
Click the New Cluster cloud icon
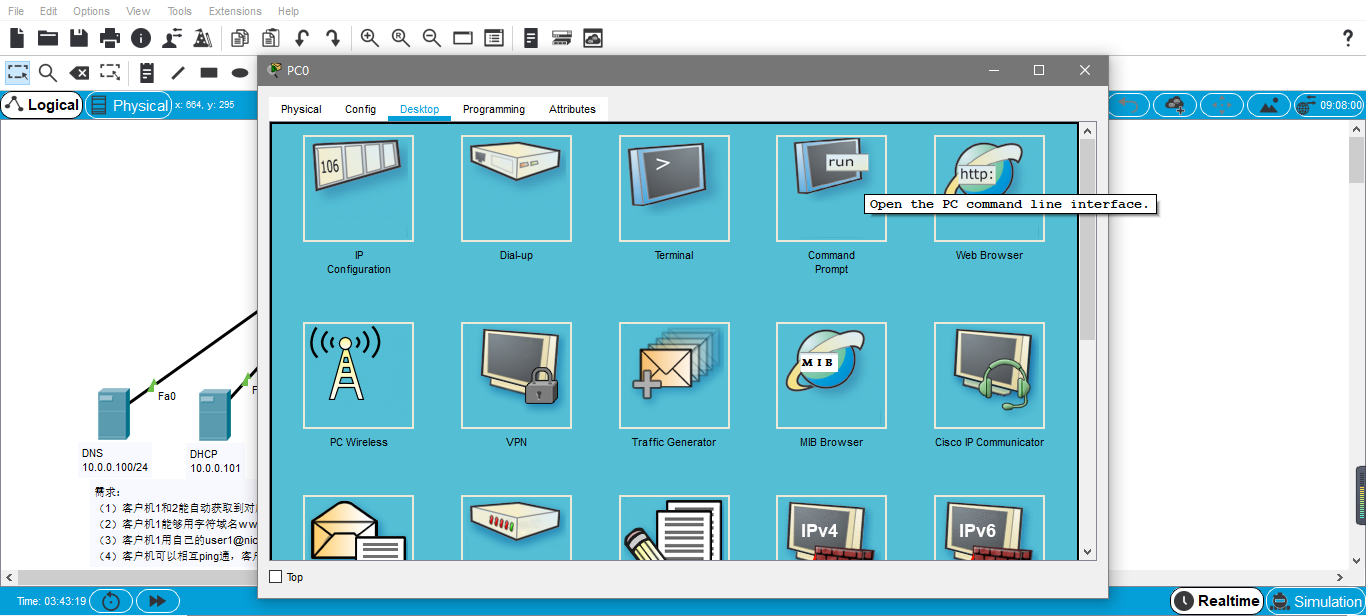click(1176, 104)
